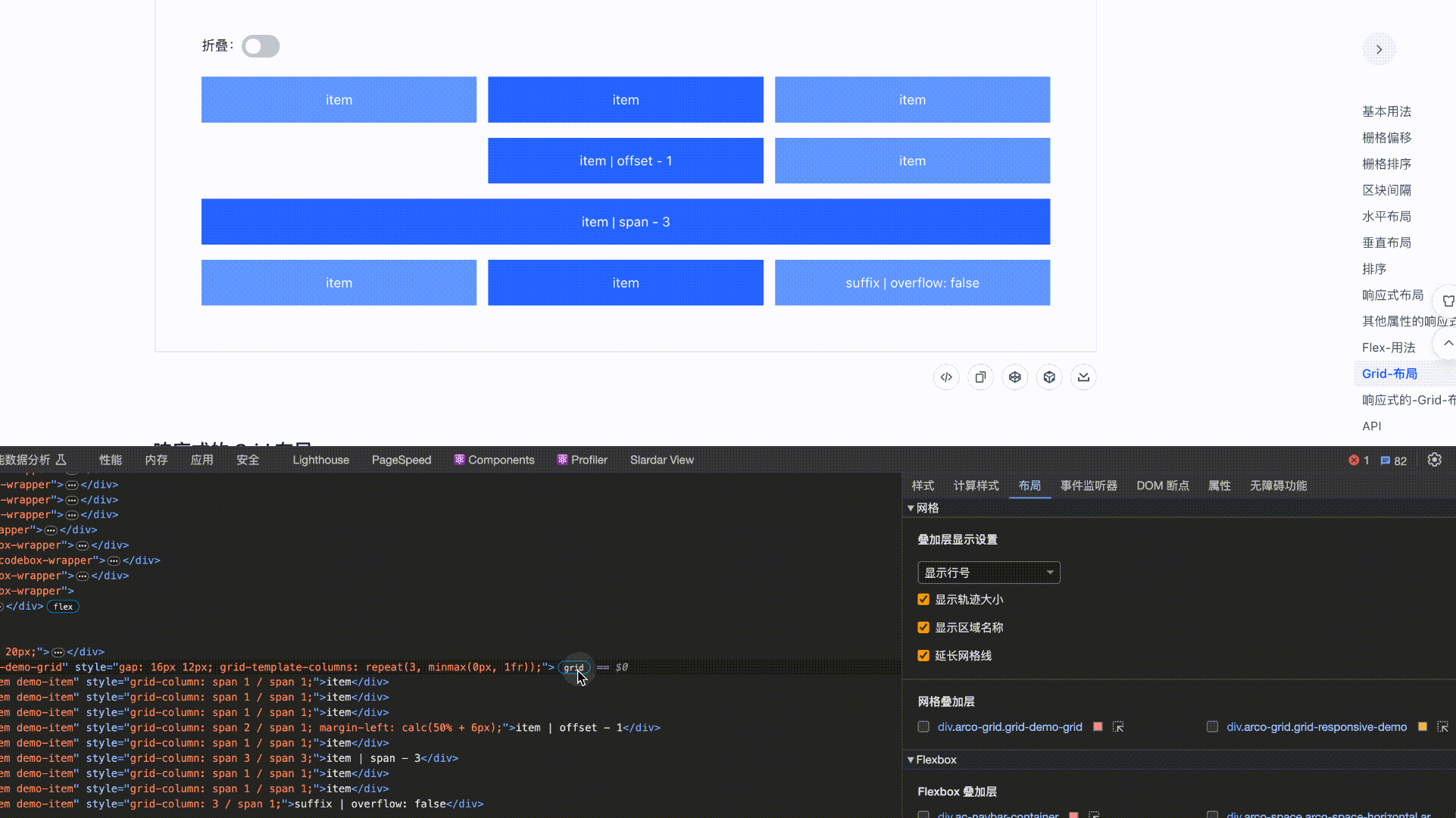The image size is (1456, 818).
Task: Show grid-demo-grid element in Elements panel
Action: click(x=1117, y=727)
